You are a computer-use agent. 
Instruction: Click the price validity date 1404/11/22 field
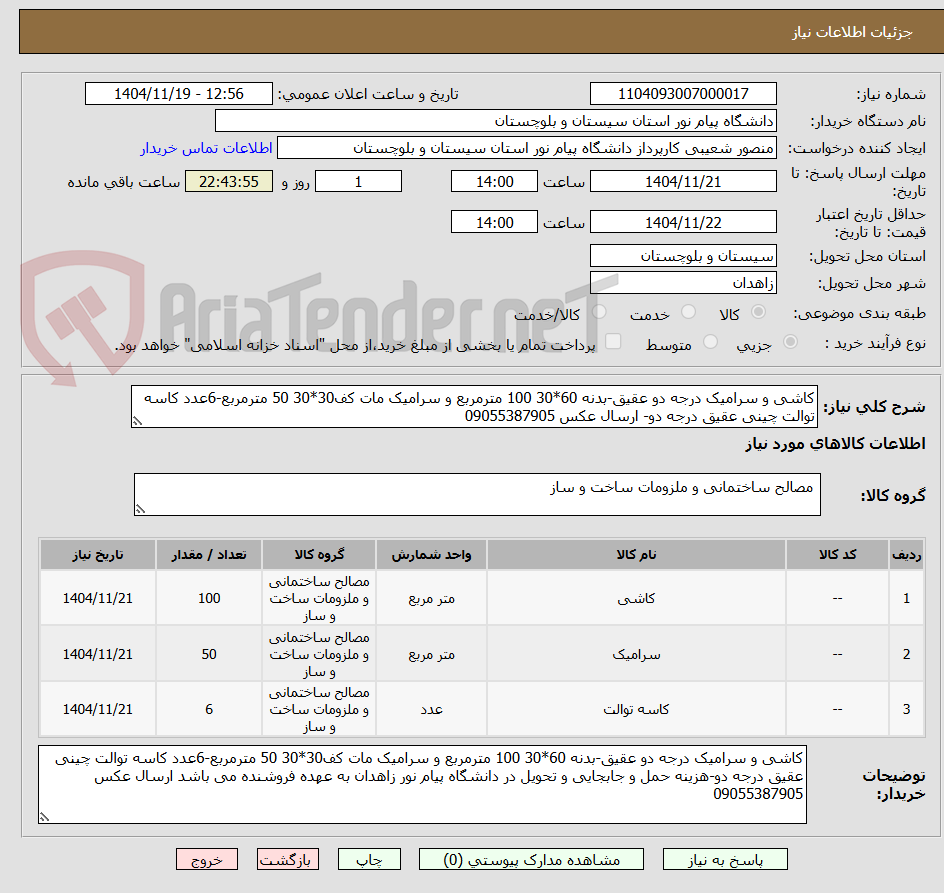click(683, 222)
